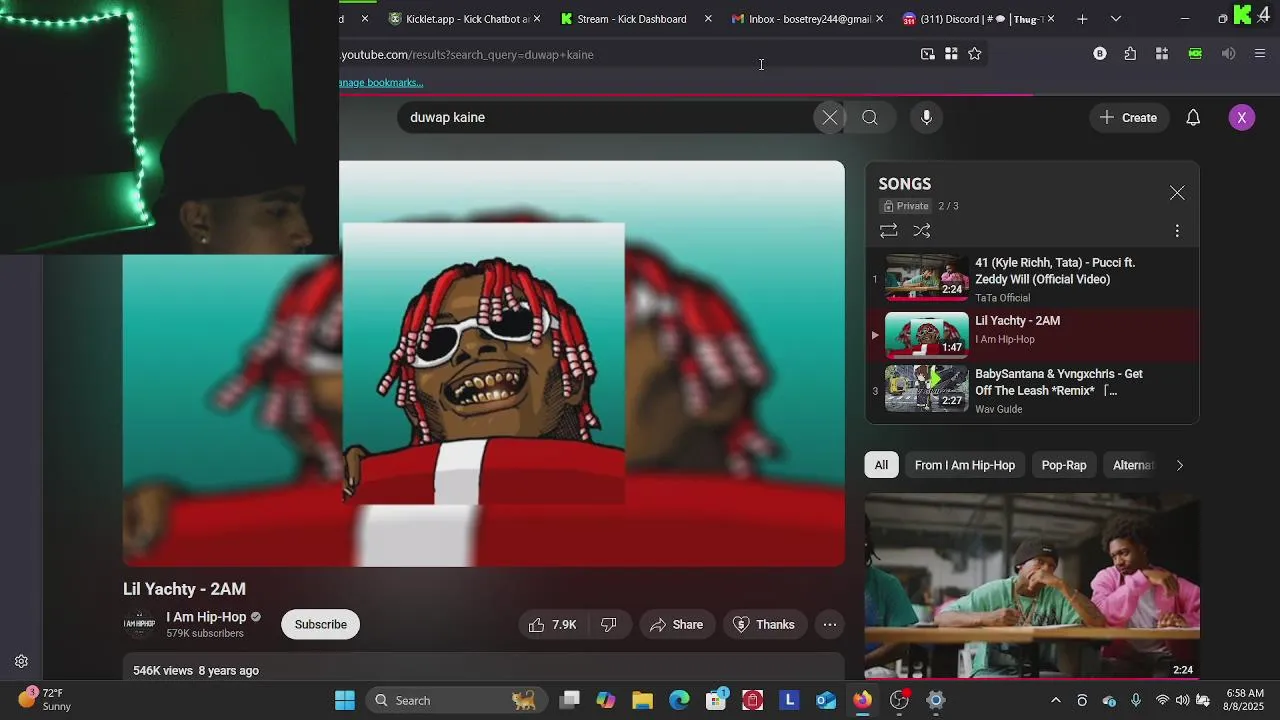Open list all tabs dropdown
This screenshot has height=720, width=1280.
point(1116,19)
